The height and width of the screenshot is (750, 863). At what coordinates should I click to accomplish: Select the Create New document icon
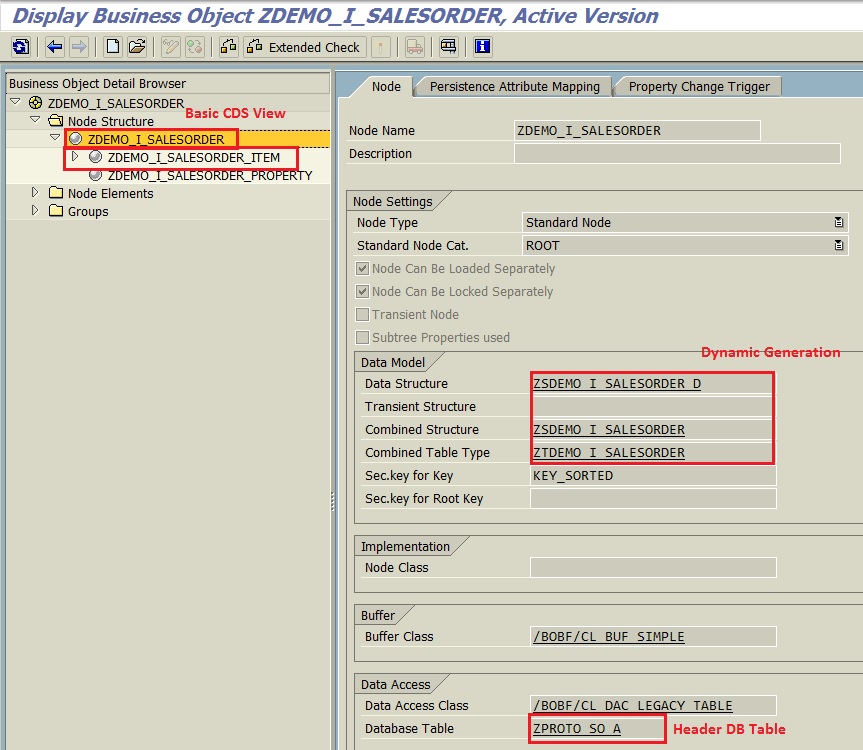pyautogui.click(x=114, y=46)
